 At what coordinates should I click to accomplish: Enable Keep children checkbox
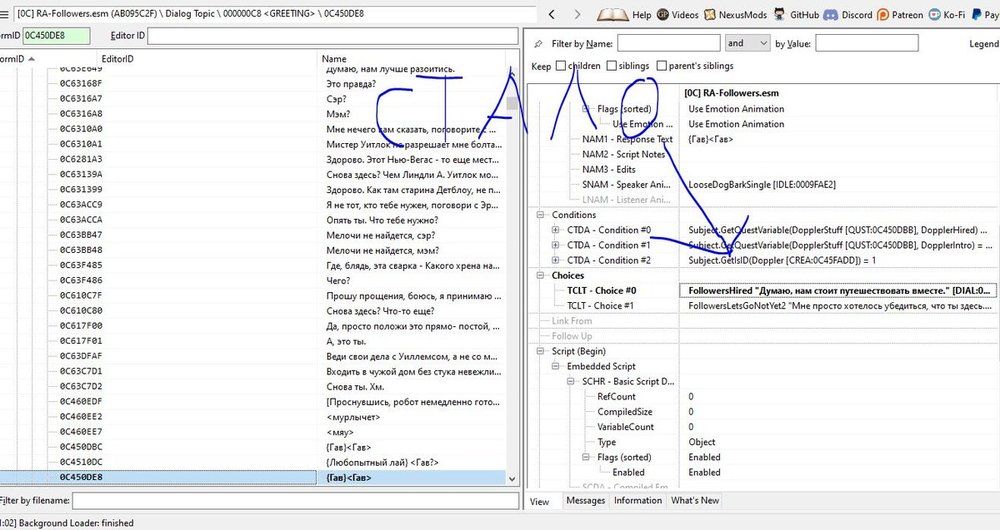561,66
